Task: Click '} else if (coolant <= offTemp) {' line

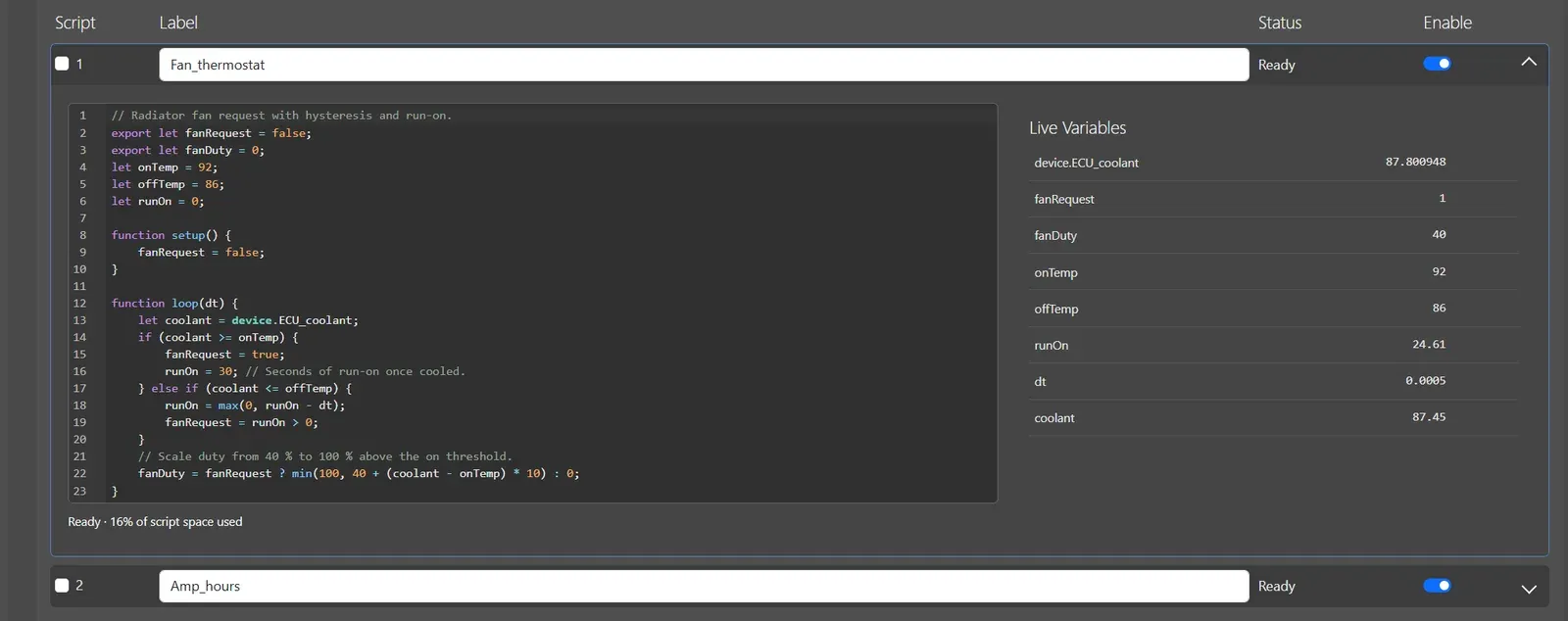Action: pos(245,389)
